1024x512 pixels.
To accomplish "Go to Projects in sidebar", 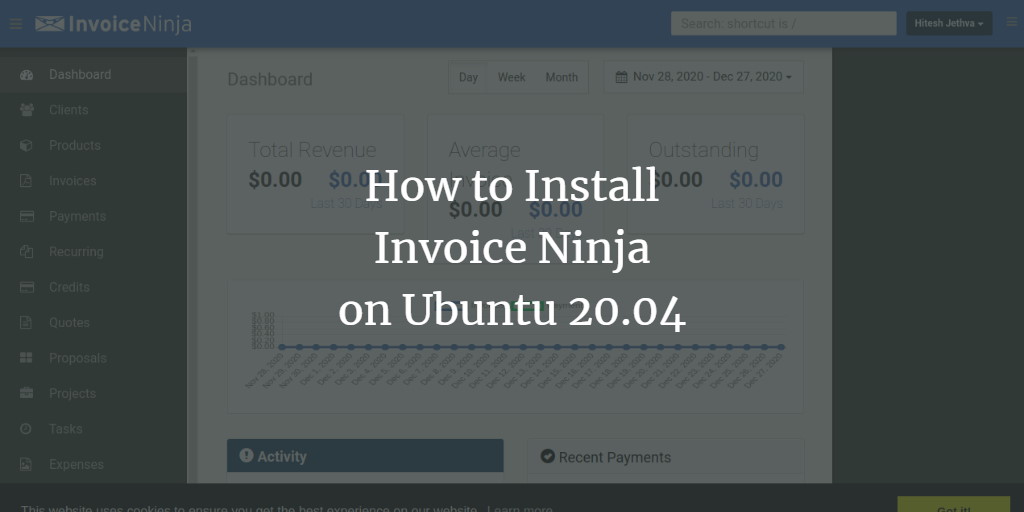I will 93,393.
